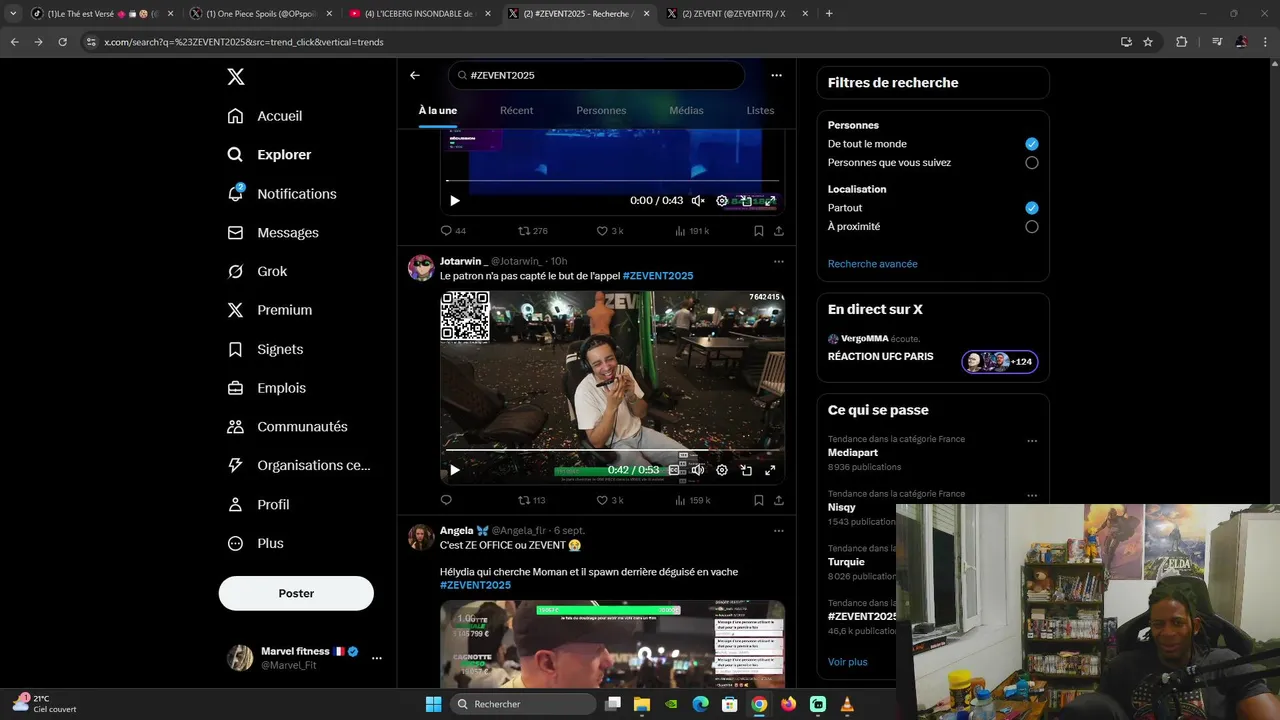Unmute the 0:43 video
This screenshot has width=1280, height=720.
click(698, 201)
